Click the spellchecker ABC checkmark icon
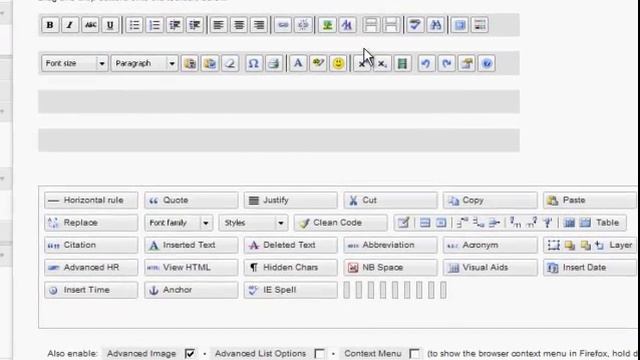Screen dimensions: 640x360 point(415,25)
